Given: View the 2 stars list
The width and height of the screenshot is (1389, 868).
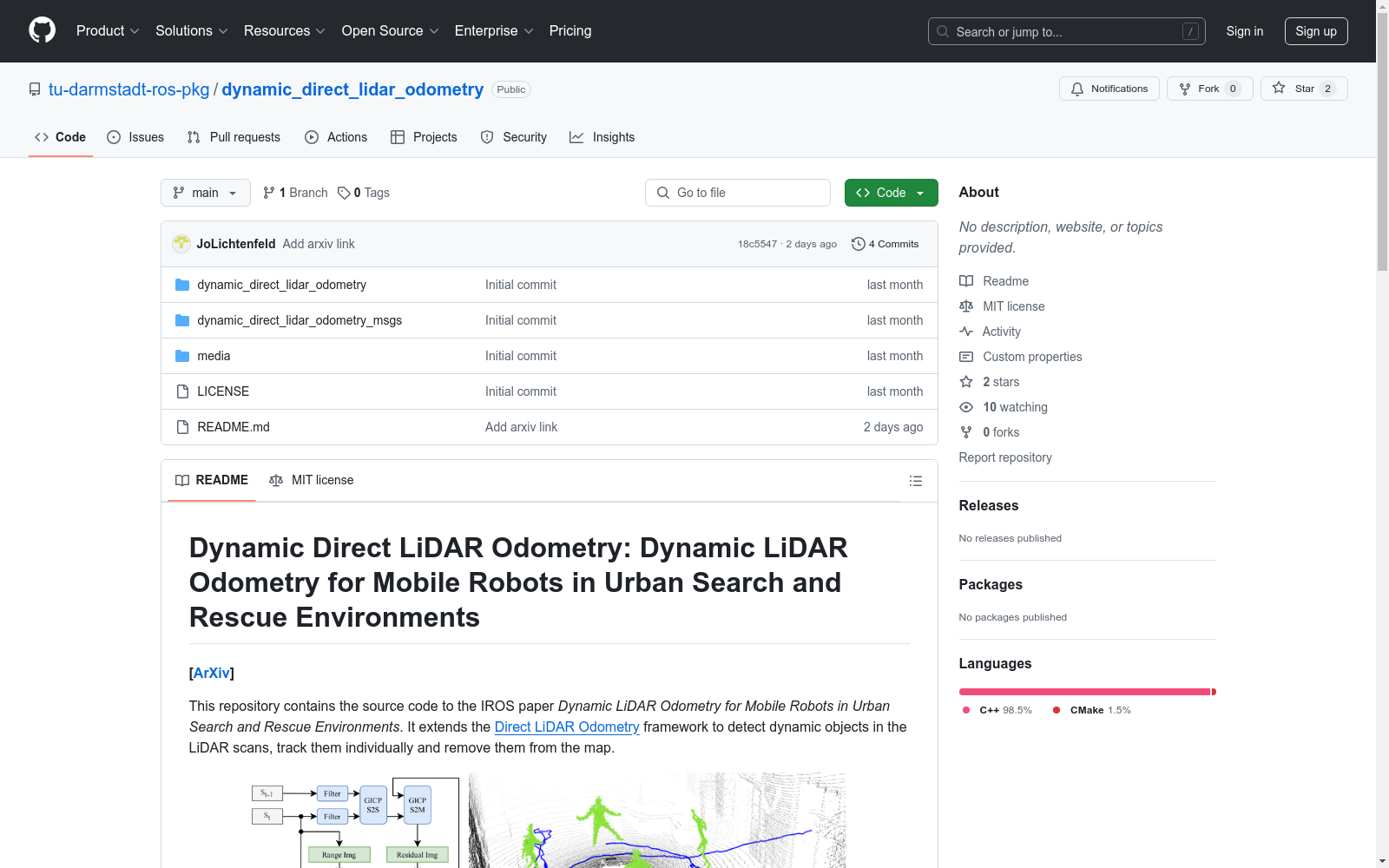Looking at the screenshot, I should tap(990, 382).
